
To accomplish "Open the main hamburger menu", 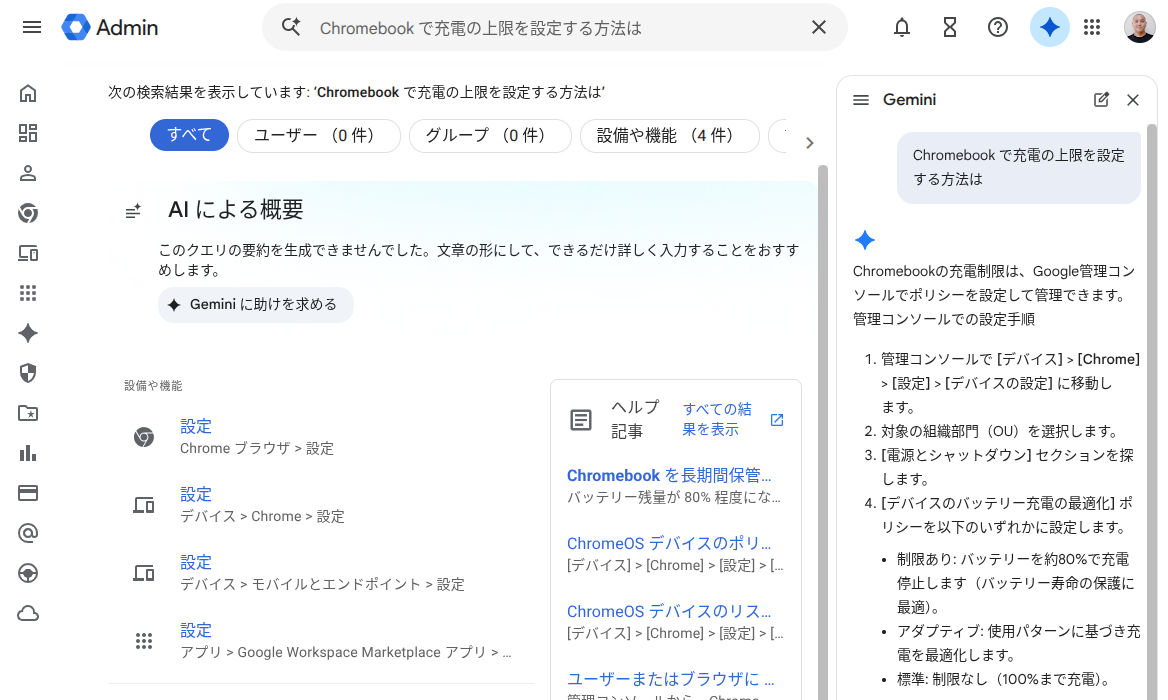I will coord(31,28).
